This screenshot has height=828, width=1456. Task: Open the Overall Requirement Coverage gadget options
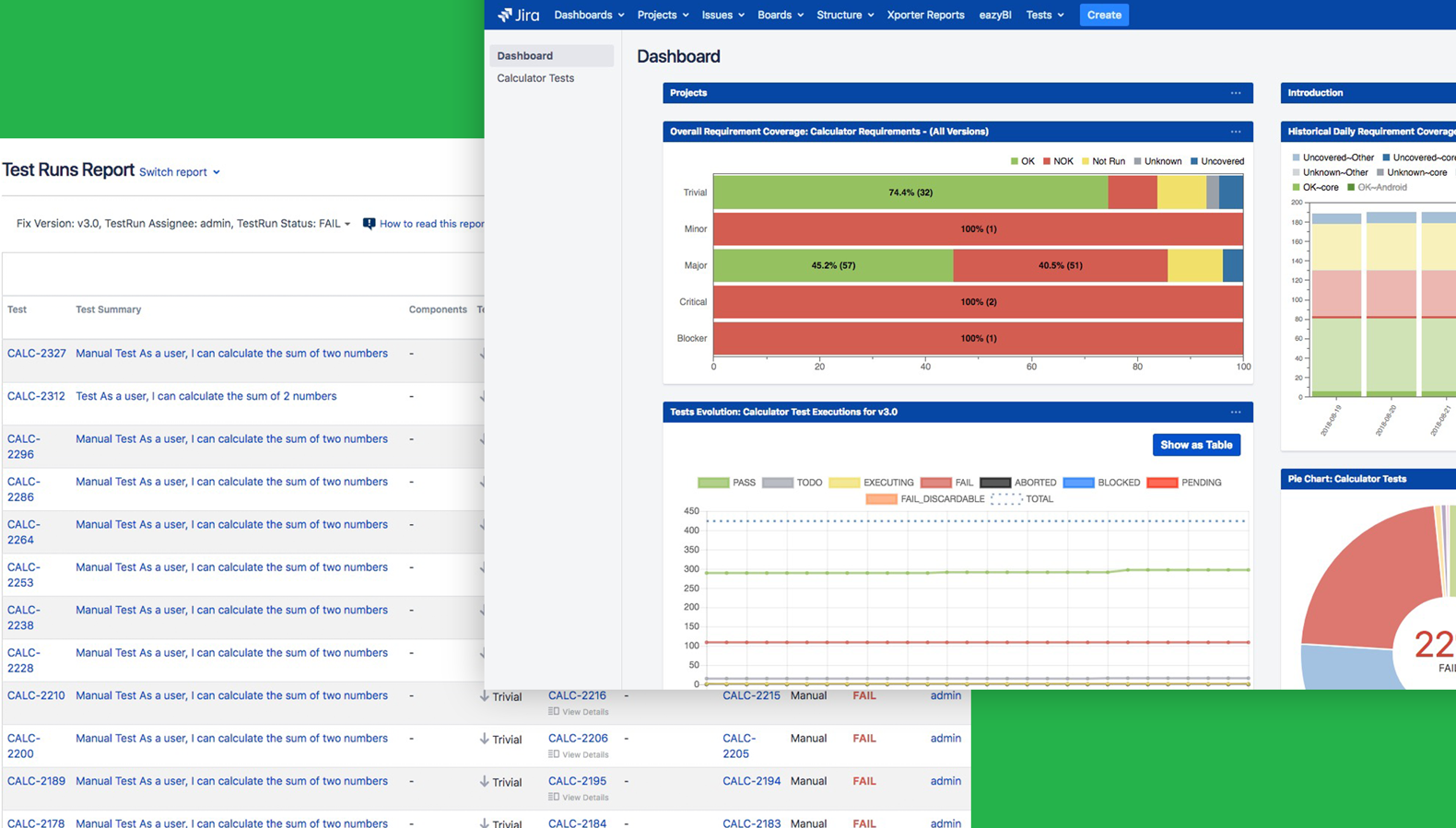click(1235, 132)
